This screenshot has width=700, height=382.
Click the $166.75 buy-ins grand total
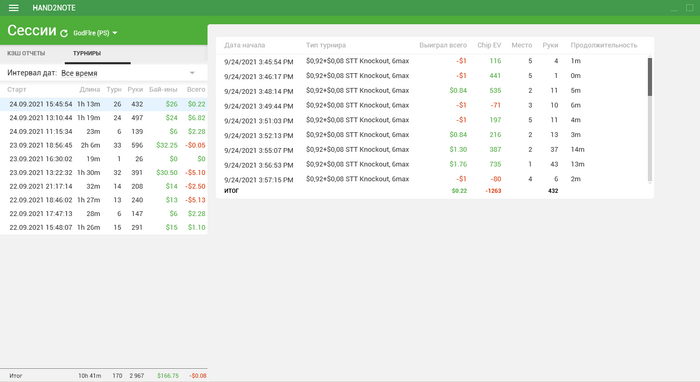click(168, 376)
